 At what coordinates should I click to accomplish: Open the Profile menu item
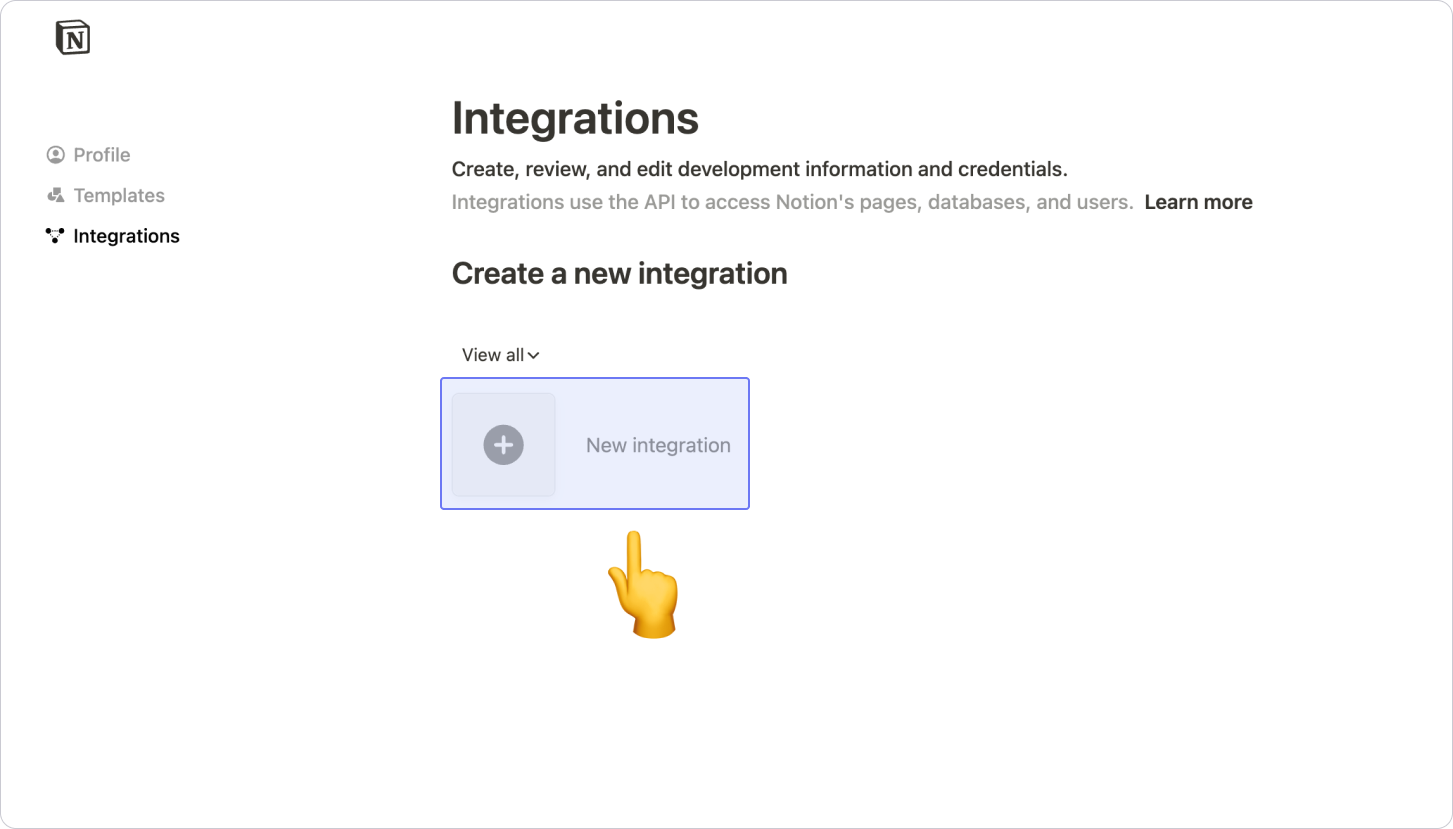point(102,155)
